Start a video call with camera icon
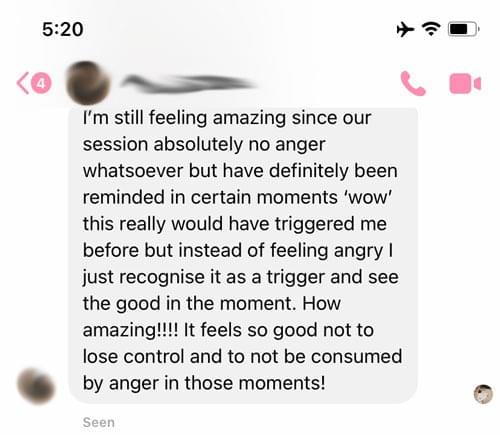 pos(465,83)
